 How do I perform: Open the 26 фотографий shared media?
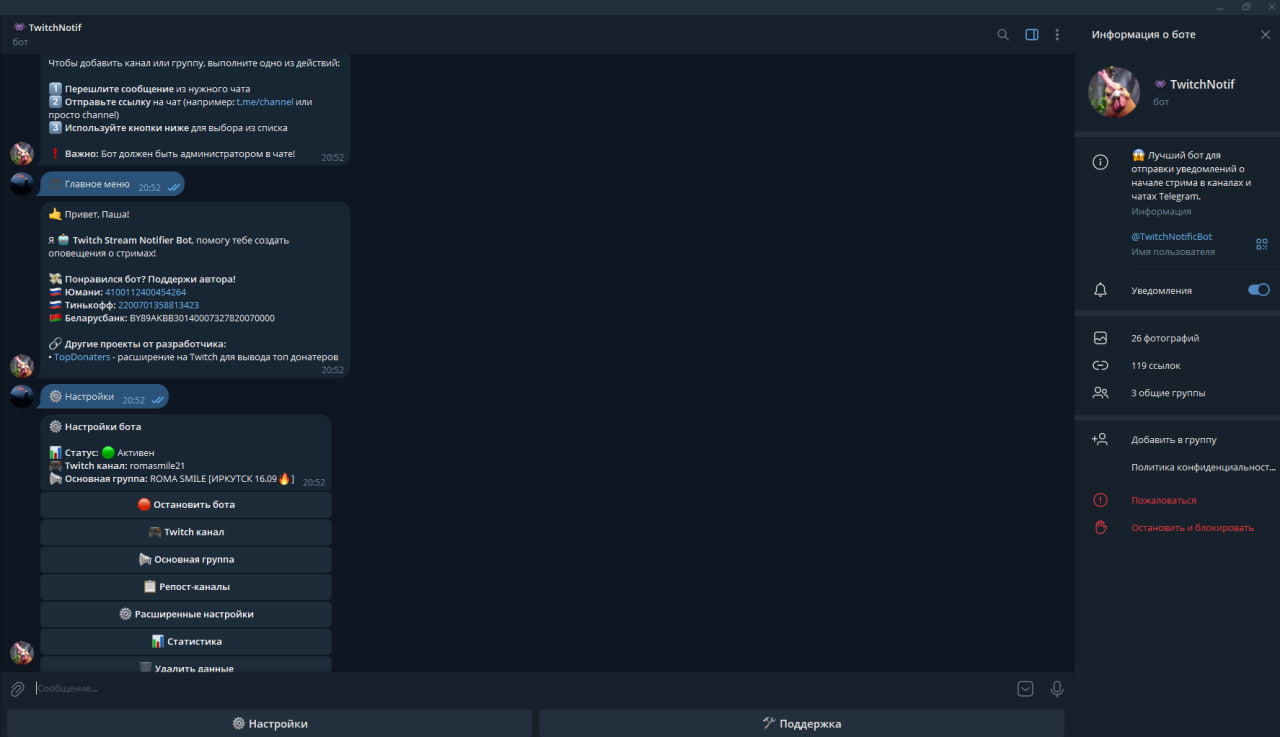[1165, 338]
